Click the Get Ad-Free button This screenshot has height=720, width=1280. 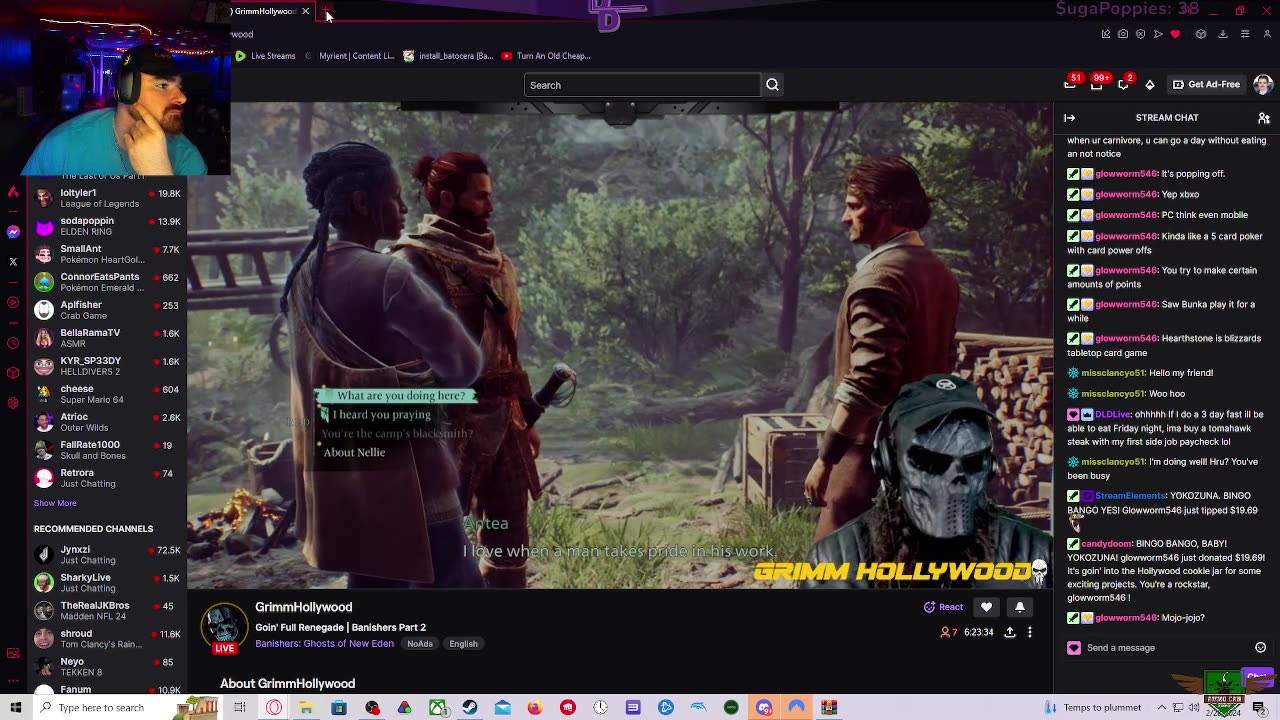click(1206, 85)
